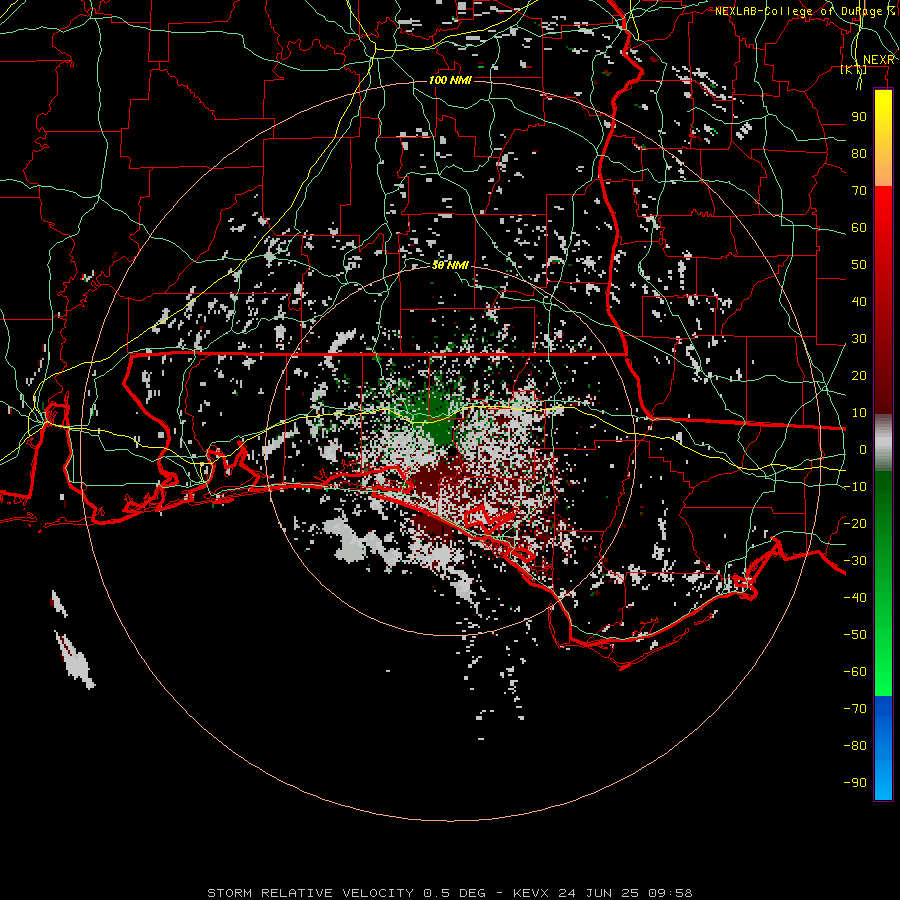Click the 50 NMI range ring label
900x900 pixels.
(450, 265)
